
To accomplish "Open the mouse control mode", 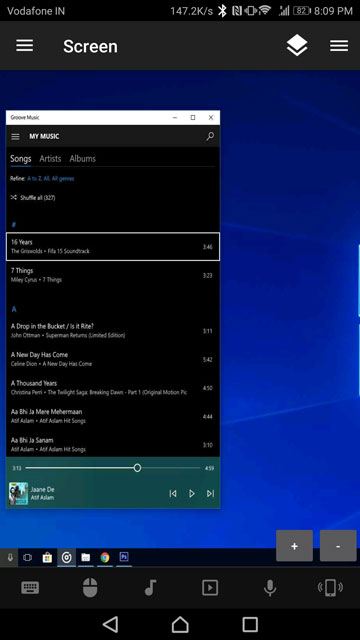I will (90, 588).
